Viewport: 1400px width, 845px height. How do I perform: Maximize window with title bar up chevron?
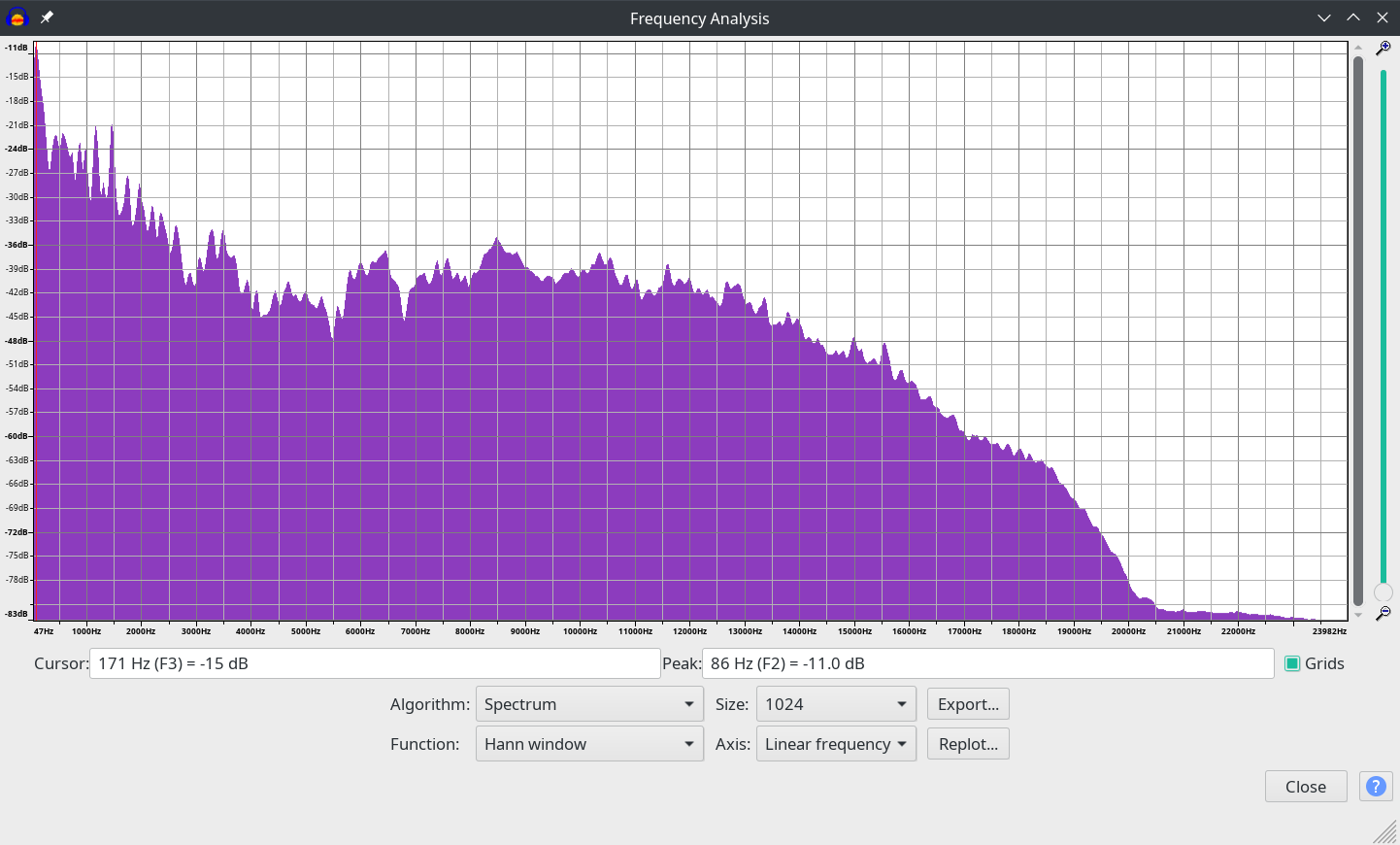tap(1353, 18)
